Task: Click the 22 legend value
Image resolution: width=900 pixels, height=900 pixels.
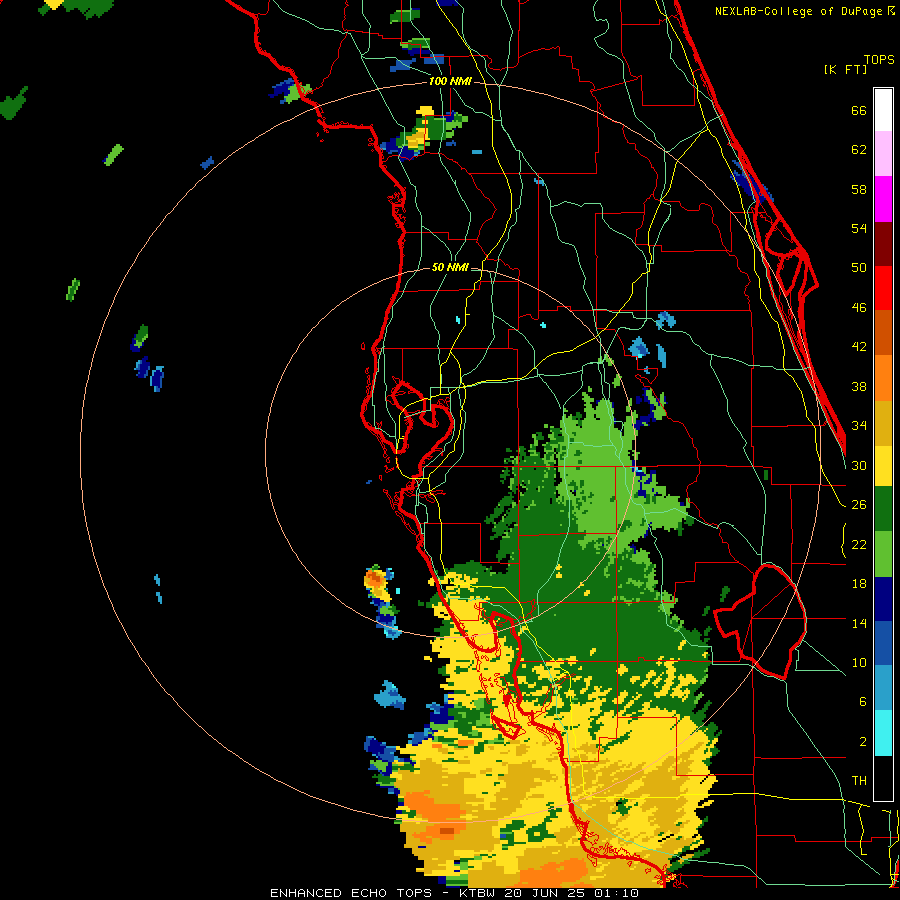Action: (x=859, y=545)
